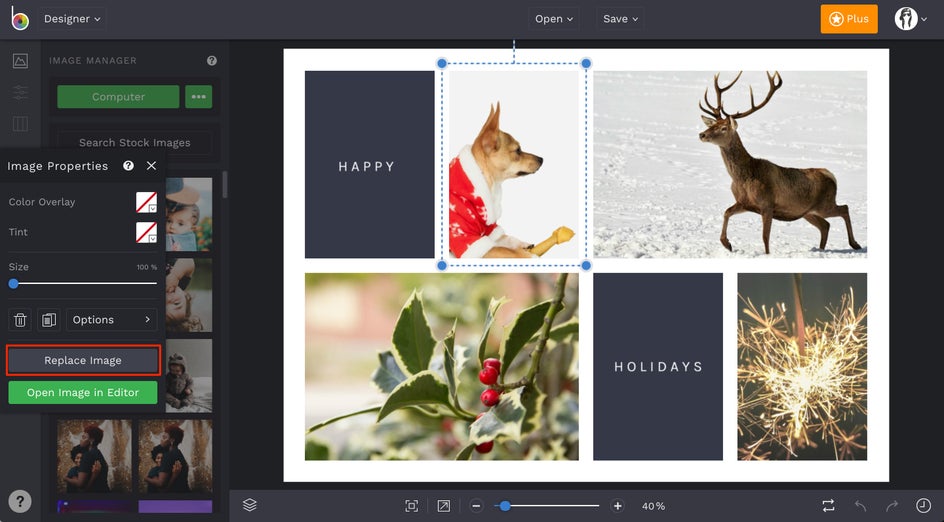944x522 pixels.
Task: Open the Color Overlay swatch
Action: point(146,202)
